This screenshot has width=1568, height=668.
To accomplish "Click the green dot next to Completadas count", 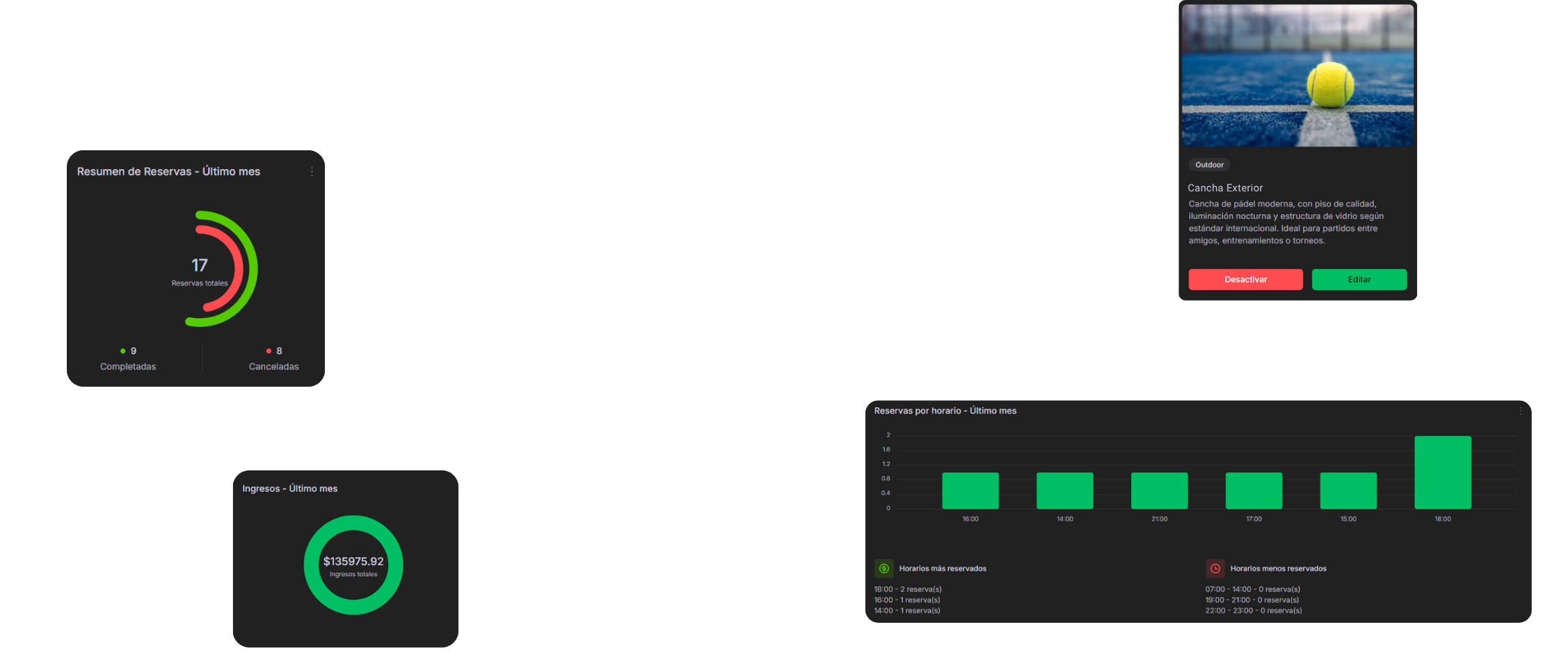I will 123,351.
